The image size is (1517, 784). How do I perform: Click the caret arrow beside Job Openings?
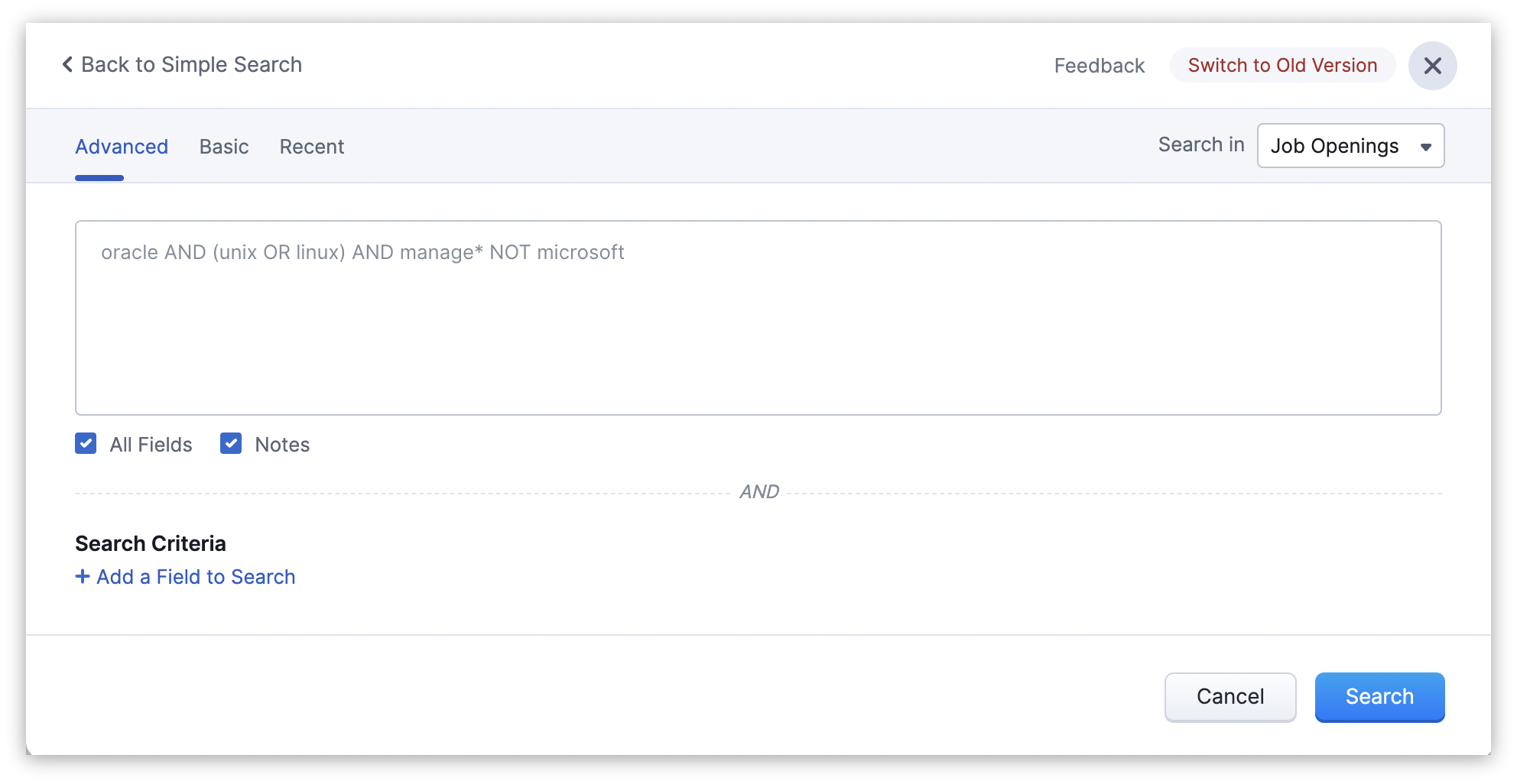[x=1425, y=147]
